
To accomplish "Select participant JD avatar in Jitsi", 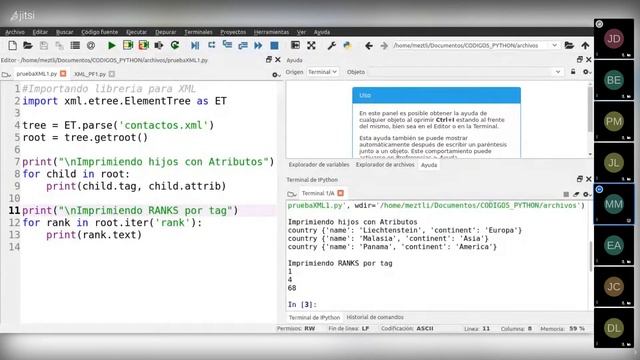I will click(x=613, y=39).
